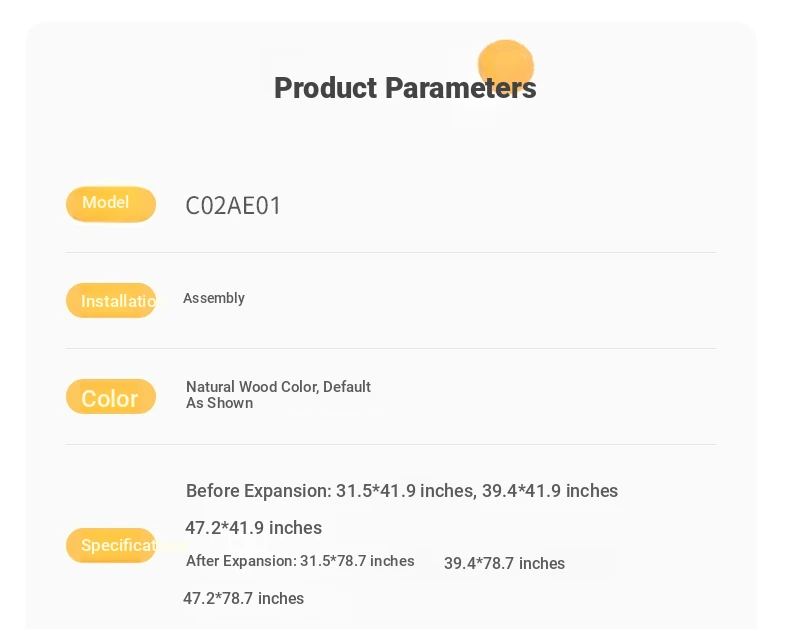Click the Product Parameters heading
This screenshot has height=629, width=790.
(405, 88)
